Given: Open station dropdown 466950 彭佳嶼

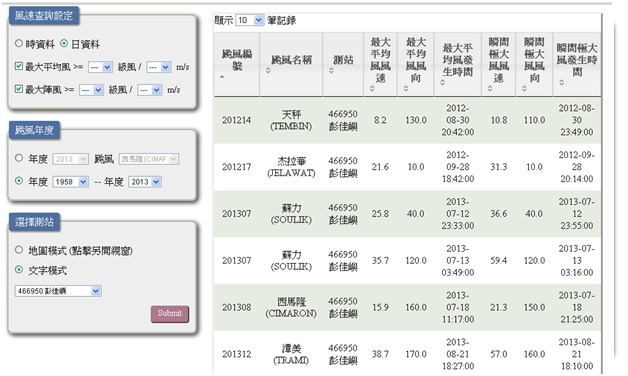Looking at the screenshot, I should tap(58, 291).
